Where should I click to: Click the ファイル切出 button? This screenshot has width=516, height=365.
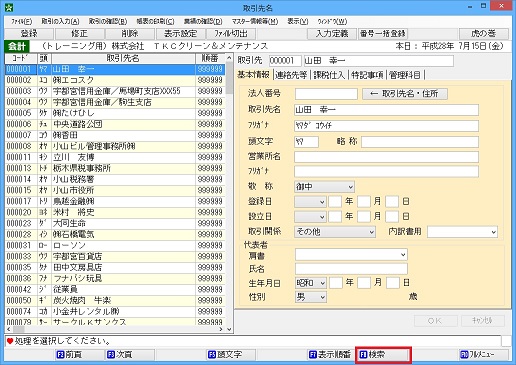coord(231,34)
